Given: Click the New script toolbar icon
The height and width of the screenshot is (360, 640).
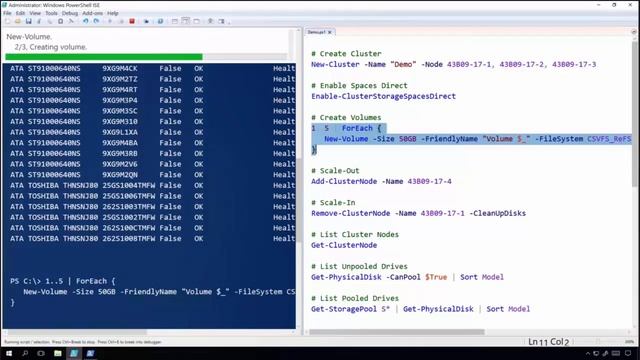Looking at the screenshot, I should (7, 21).
